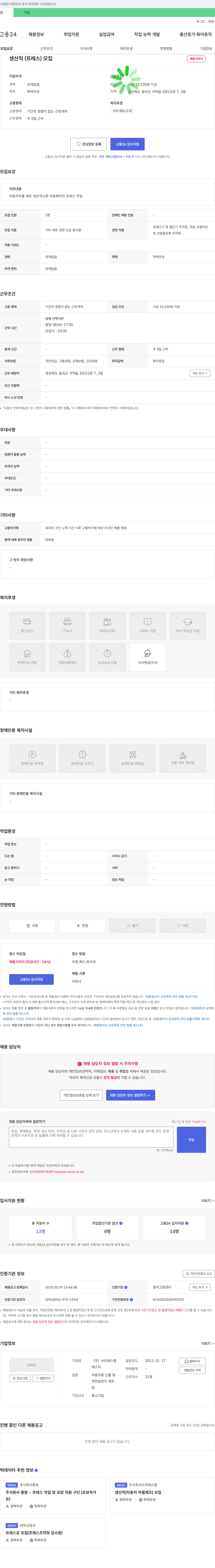The image size is (215, 1568).
Task: Select the 자녀 학자금 지원 icon
Action: coord(187,625)
